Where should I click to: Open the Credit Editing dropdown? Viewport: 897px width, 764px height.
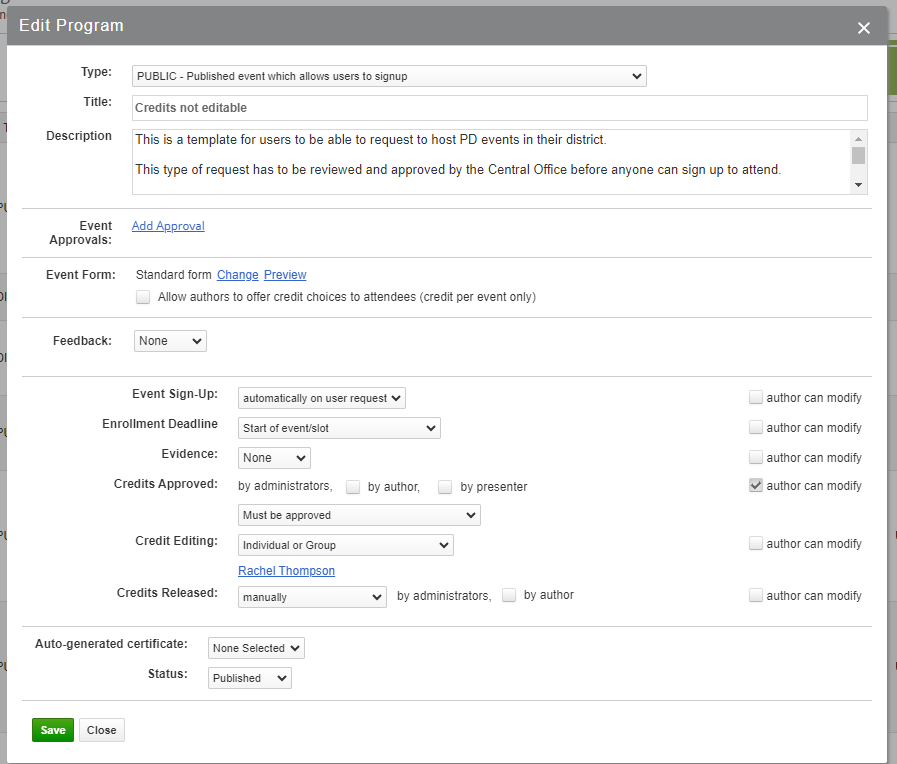(345, 544)
